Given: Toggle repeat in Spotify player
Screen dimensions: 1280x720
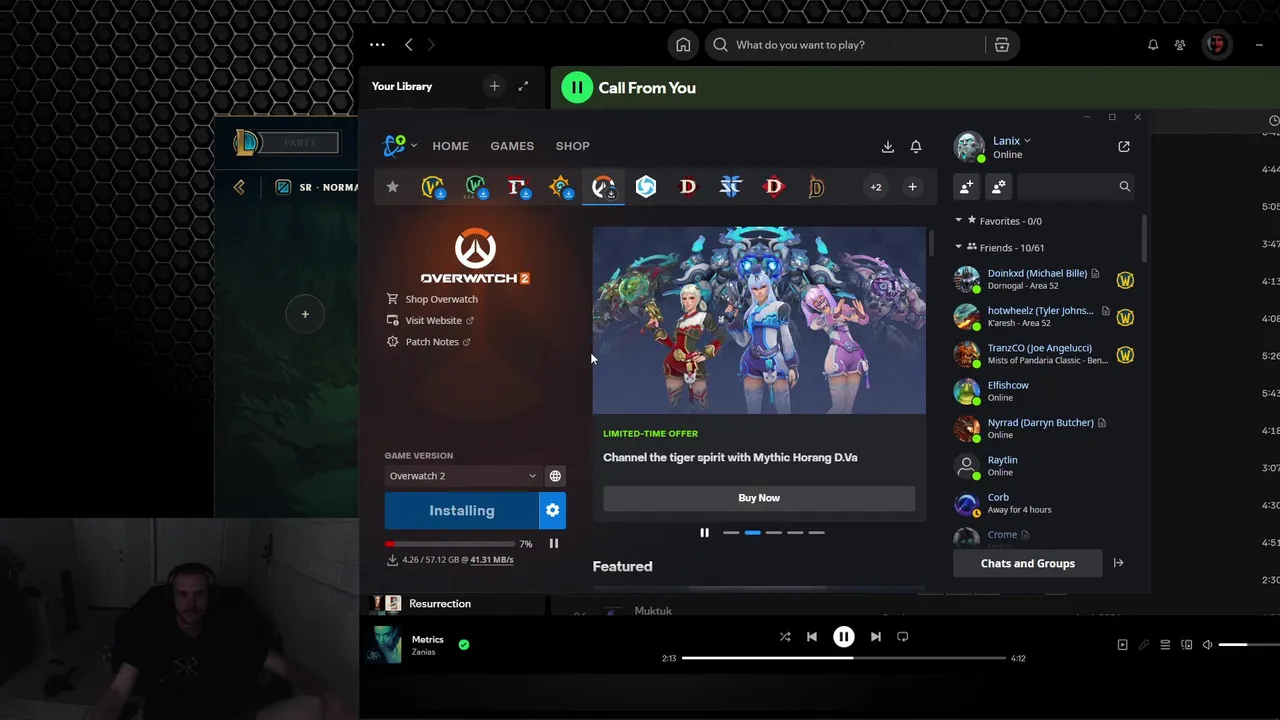Looking at the screenshot, I should [903, 637].
